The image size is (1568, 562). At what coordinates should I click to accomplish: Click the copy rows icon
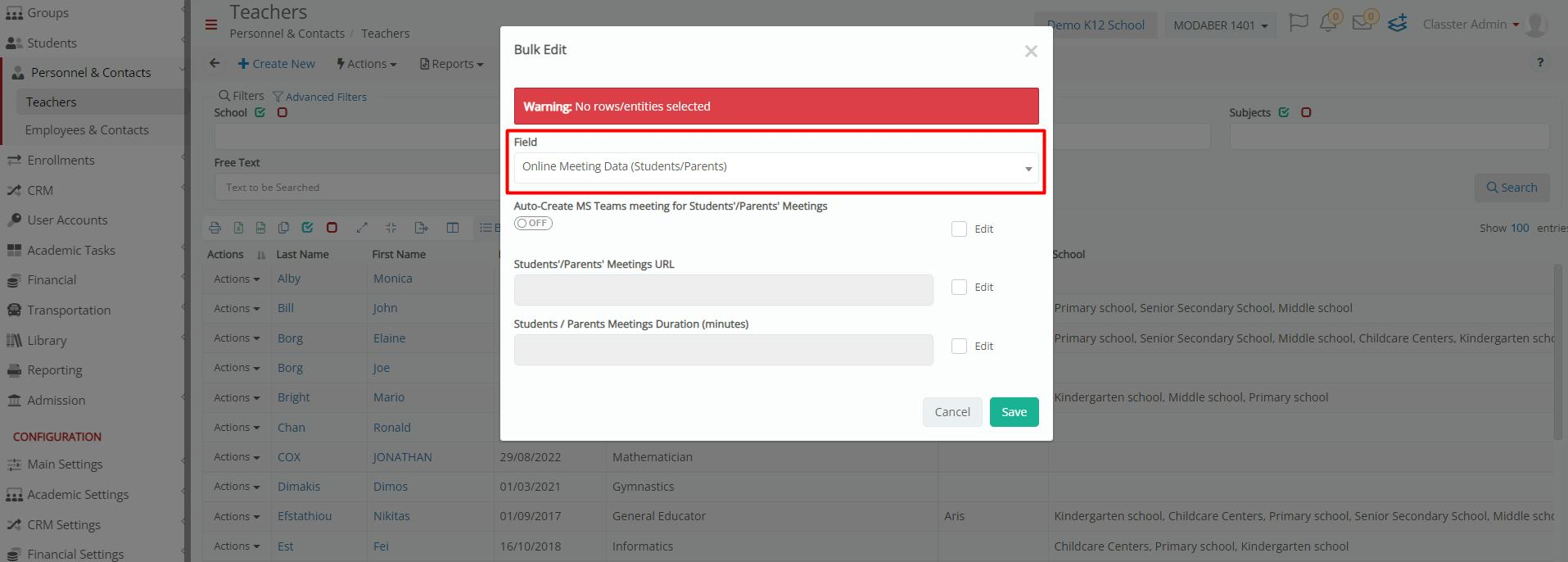pyautogui.click(x=283, y=228)
